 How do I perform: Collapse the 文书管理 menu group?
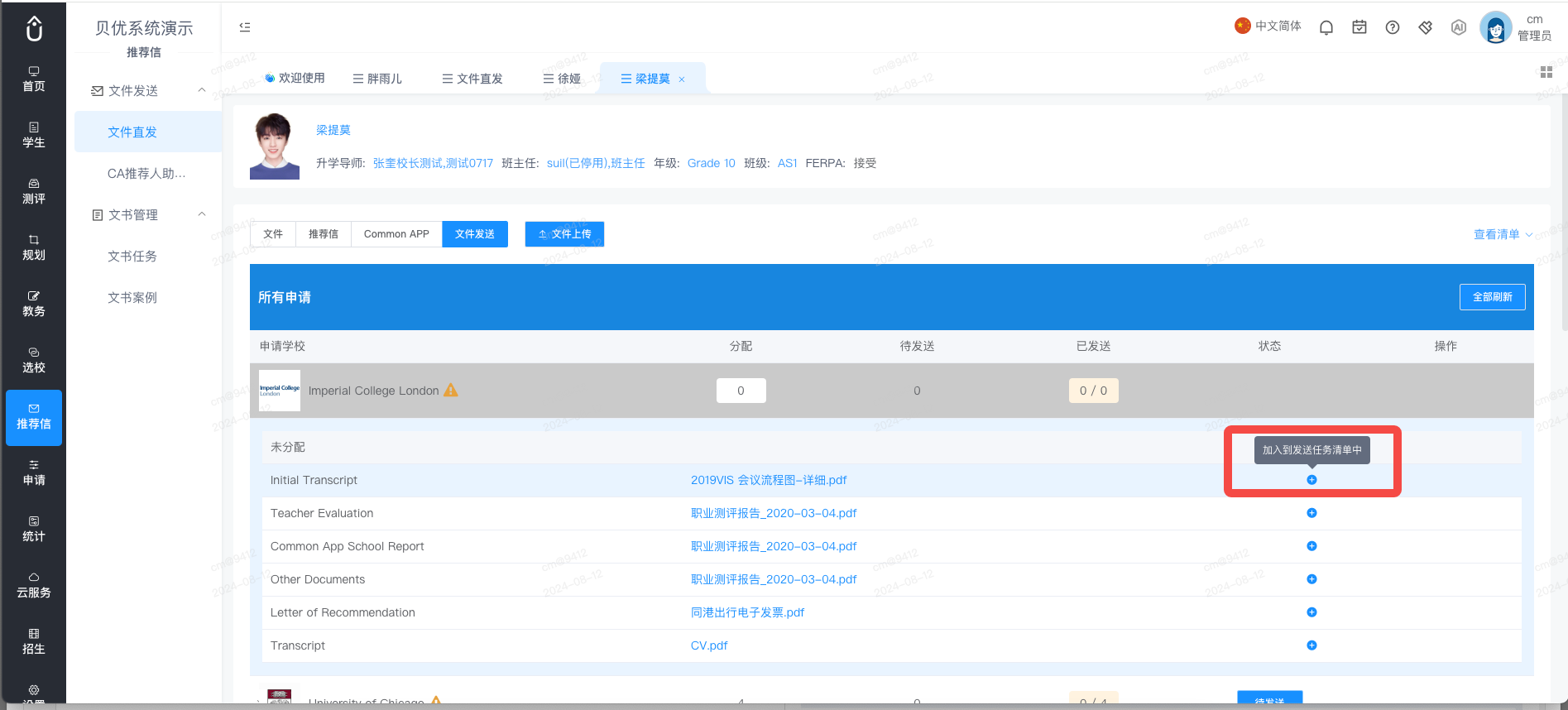point(202,214)
